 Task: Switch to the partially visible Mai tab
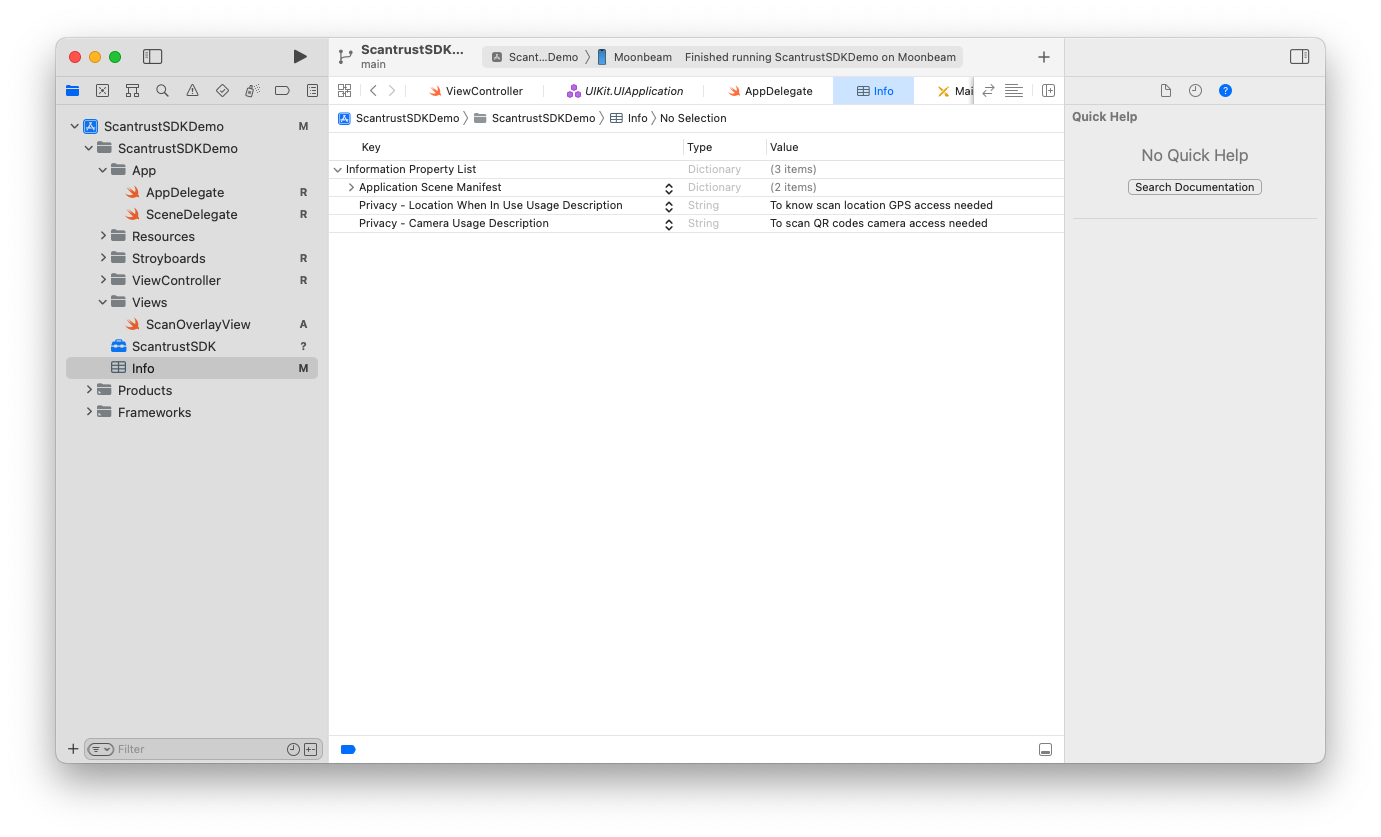click(x=955, y=91)
